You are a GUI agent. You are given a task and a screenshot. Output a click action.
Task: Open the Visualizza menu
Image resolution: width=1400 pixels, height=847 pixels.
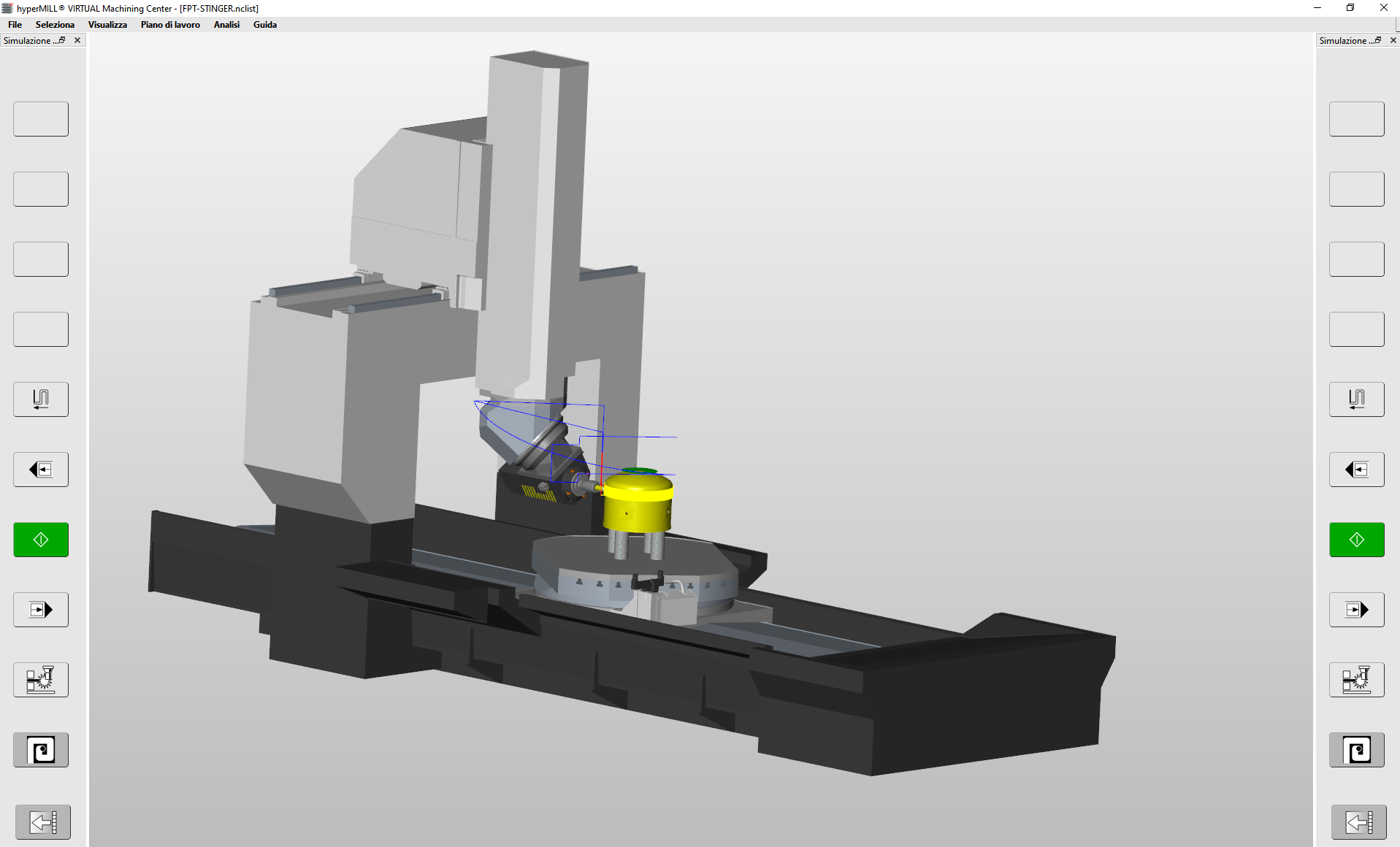(x=107, y=24)
